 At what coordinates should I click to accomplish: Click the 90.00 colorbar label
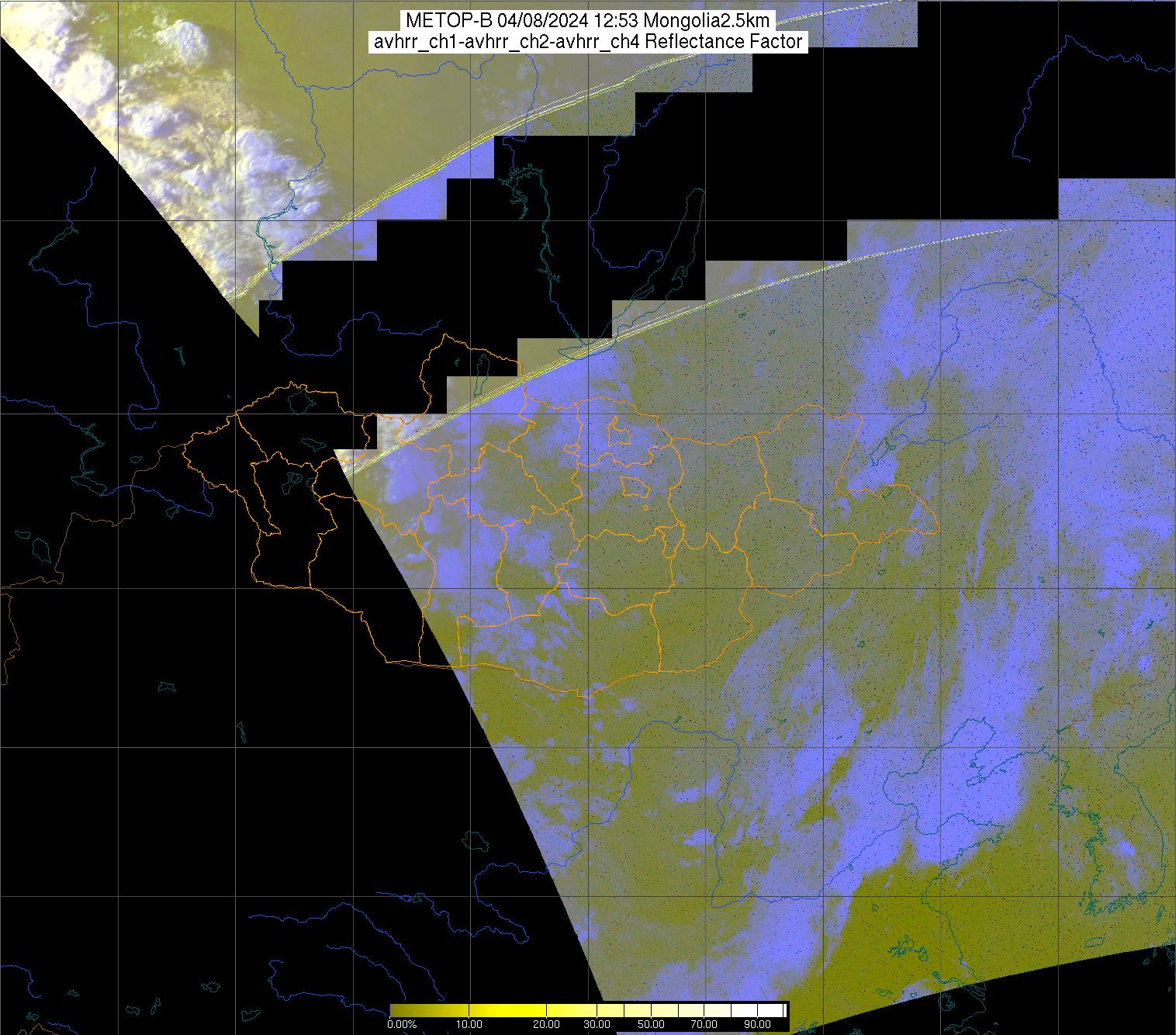758,1024
